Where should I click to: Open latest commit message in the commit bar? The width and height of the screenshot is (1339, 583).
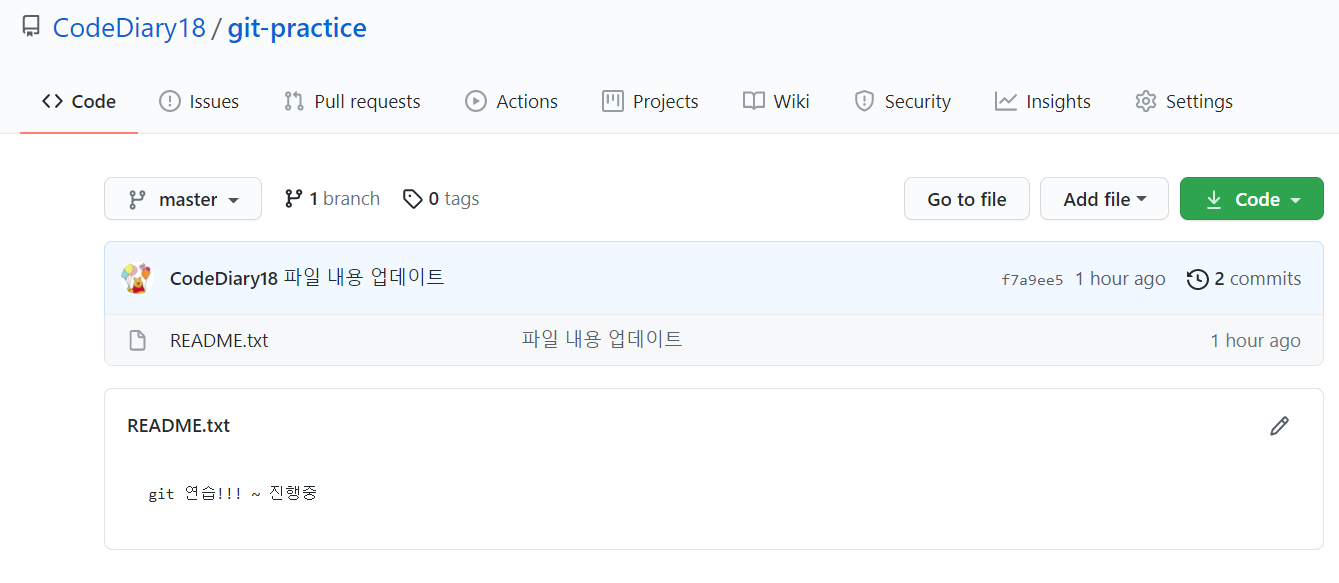[364, 278]
